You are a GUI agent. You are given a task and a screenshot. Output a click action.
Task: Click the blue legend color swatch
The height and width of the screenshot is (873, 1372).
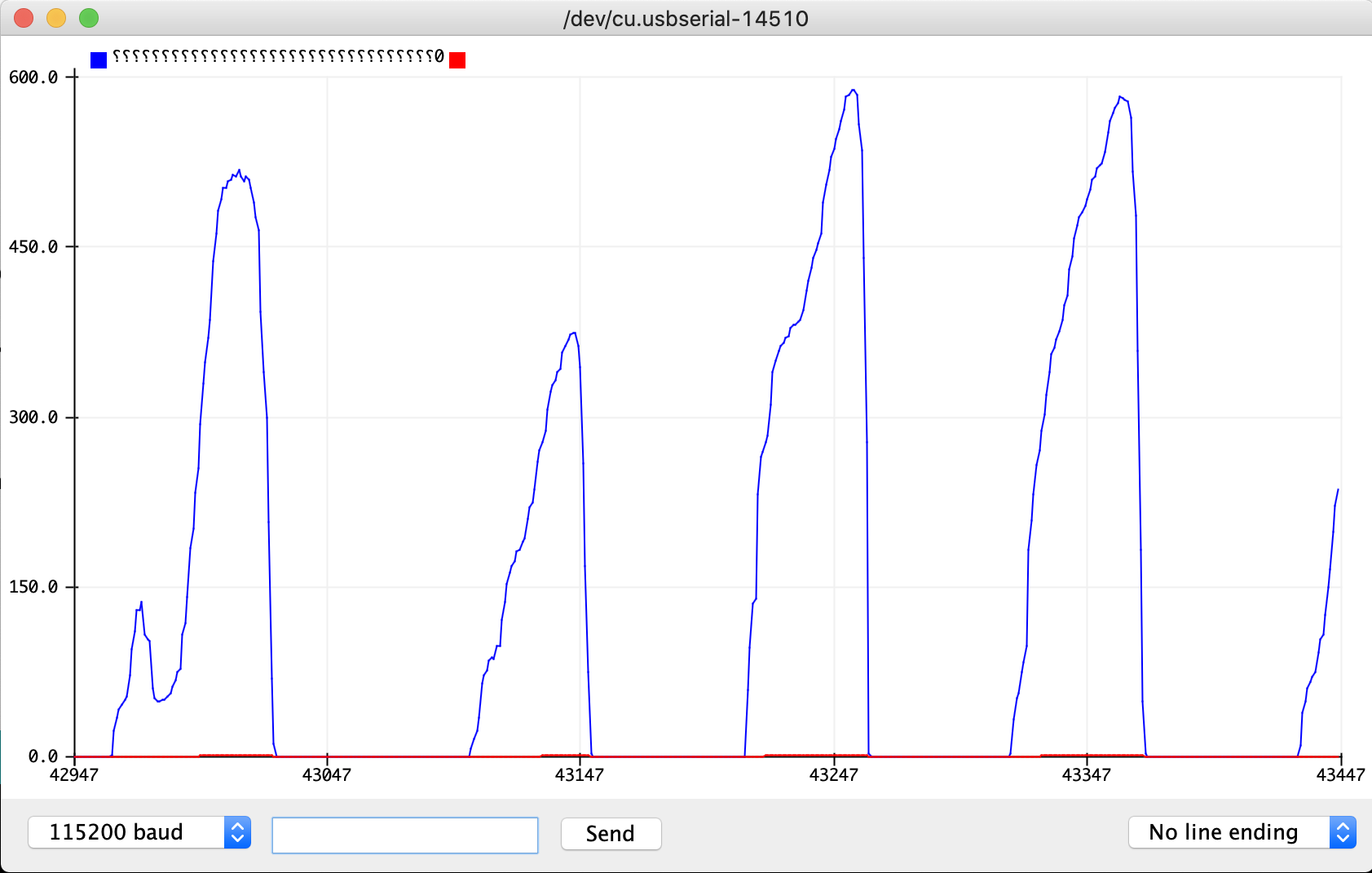tap(99, 60)
